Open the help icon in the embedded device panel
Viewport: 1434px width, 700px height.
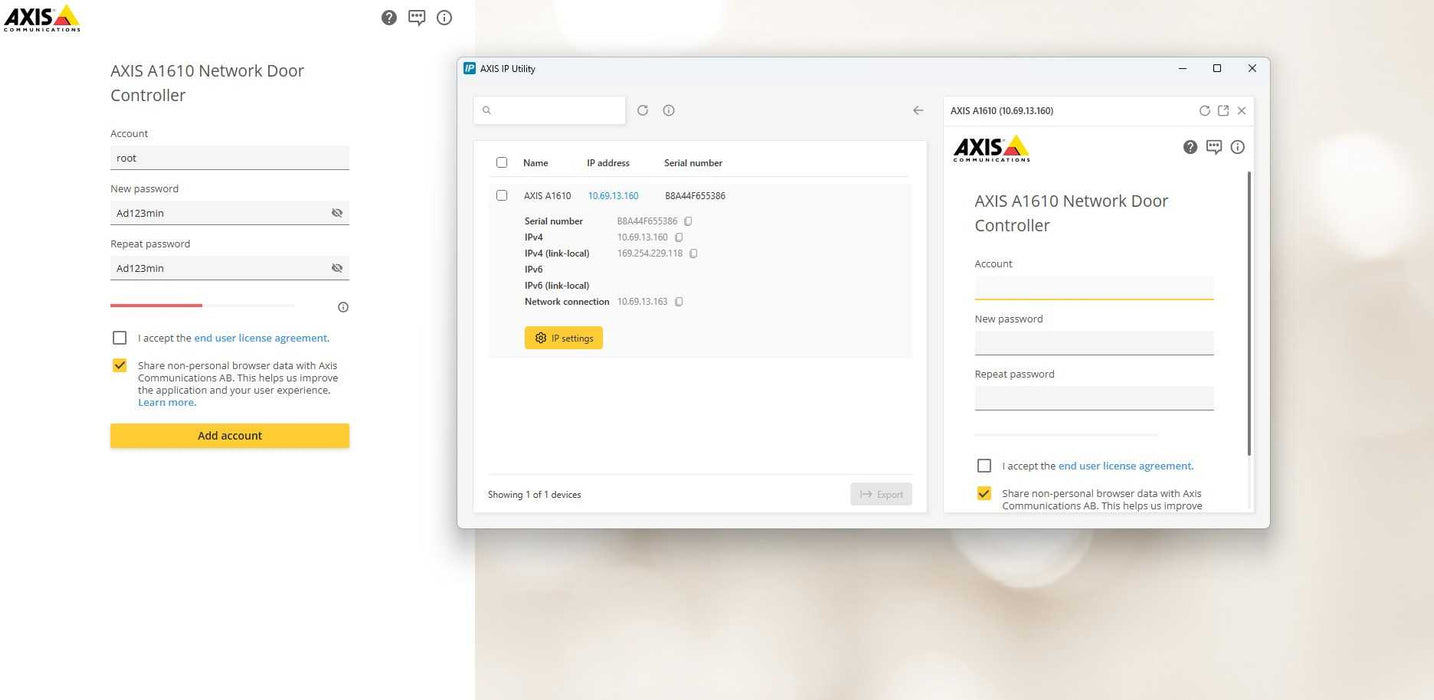pyautogui.click(x=1190, y=147)
